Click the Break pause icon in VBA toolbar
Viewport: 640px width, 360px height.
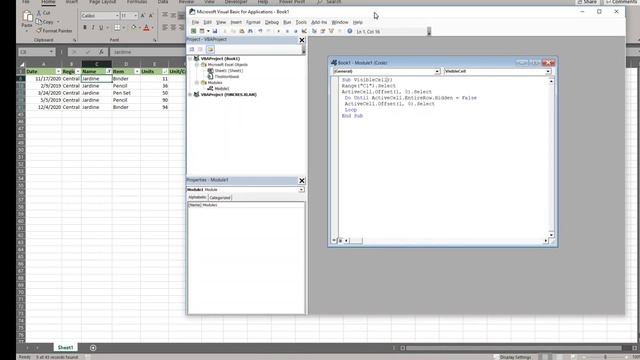point(287,31)
